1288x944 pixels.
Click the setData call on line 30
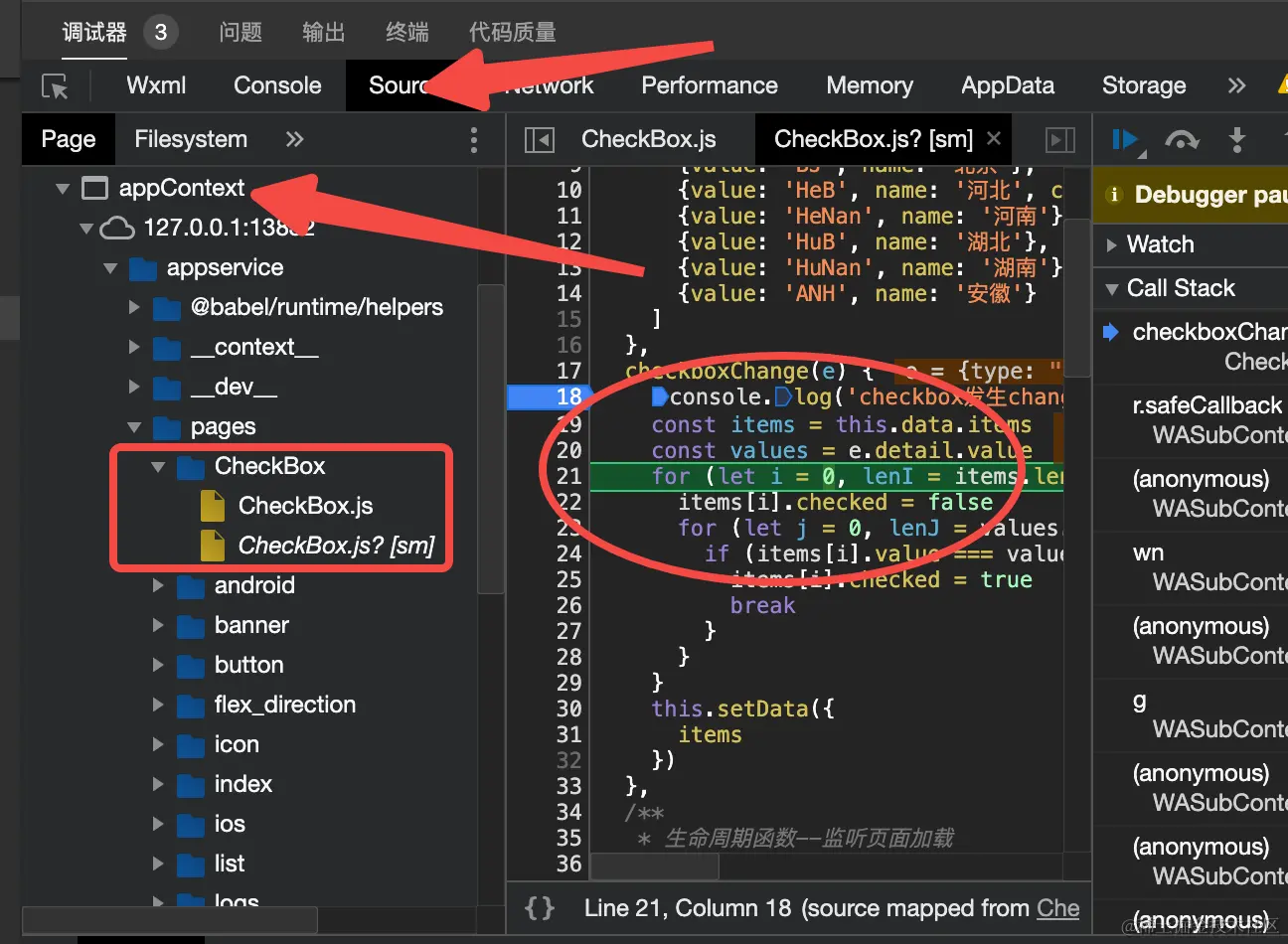pos(763,708)
